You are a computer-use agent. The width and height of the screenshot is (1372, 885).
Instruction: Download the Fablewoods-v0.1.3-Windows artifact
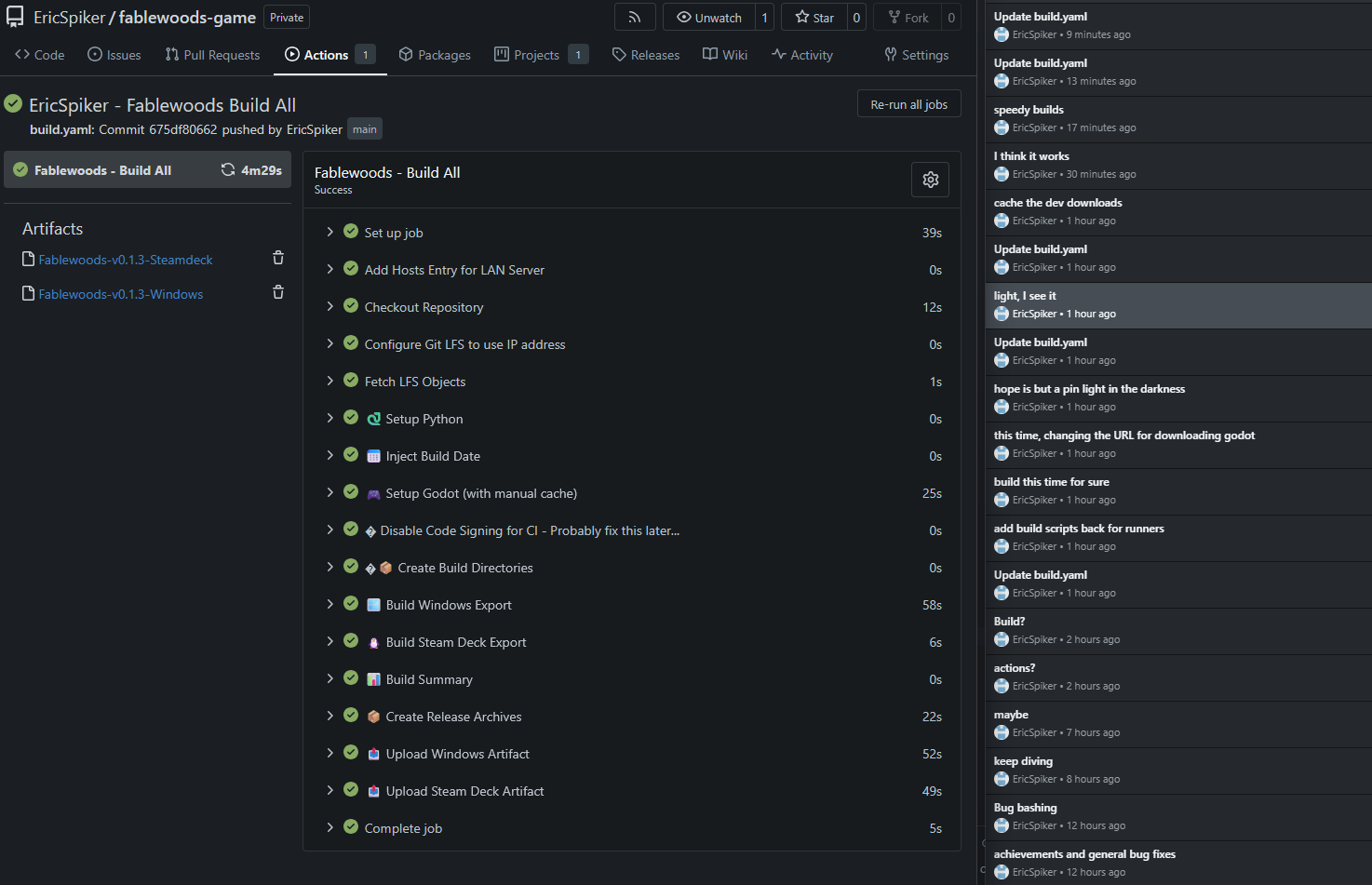tap(120, 294)
